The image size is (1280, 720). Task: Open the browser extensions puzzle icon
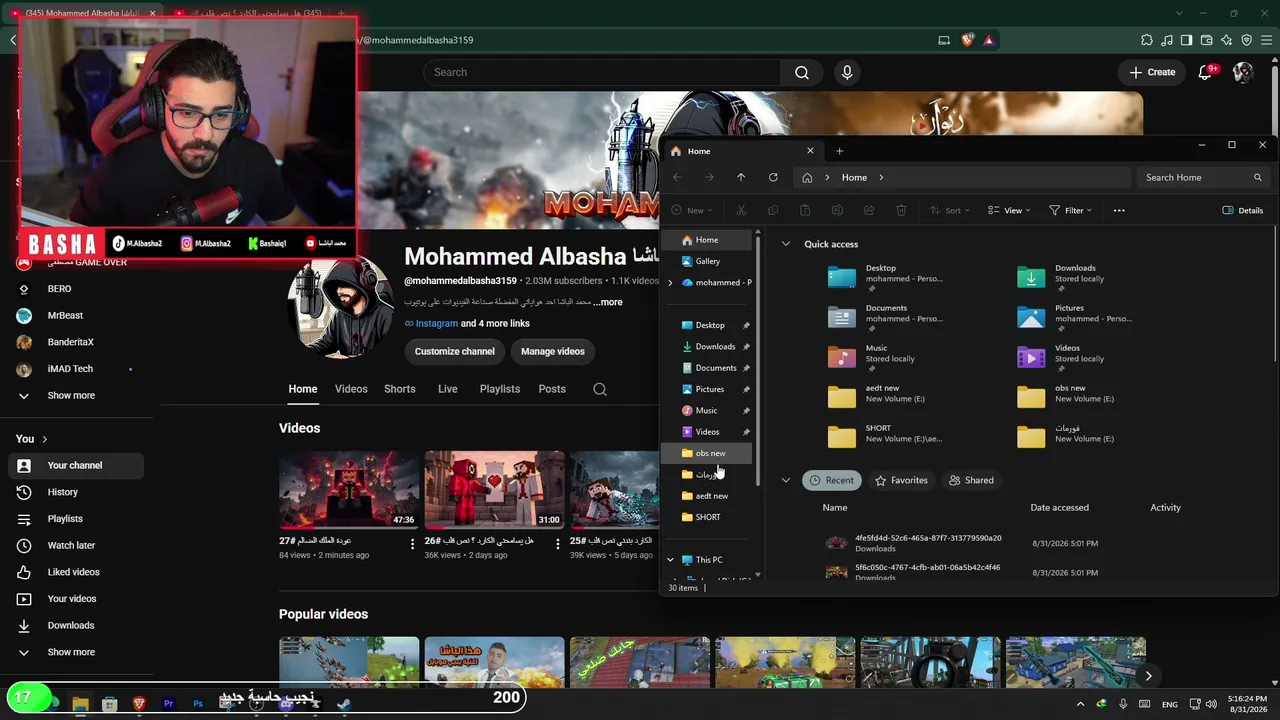coord(1147,40)
